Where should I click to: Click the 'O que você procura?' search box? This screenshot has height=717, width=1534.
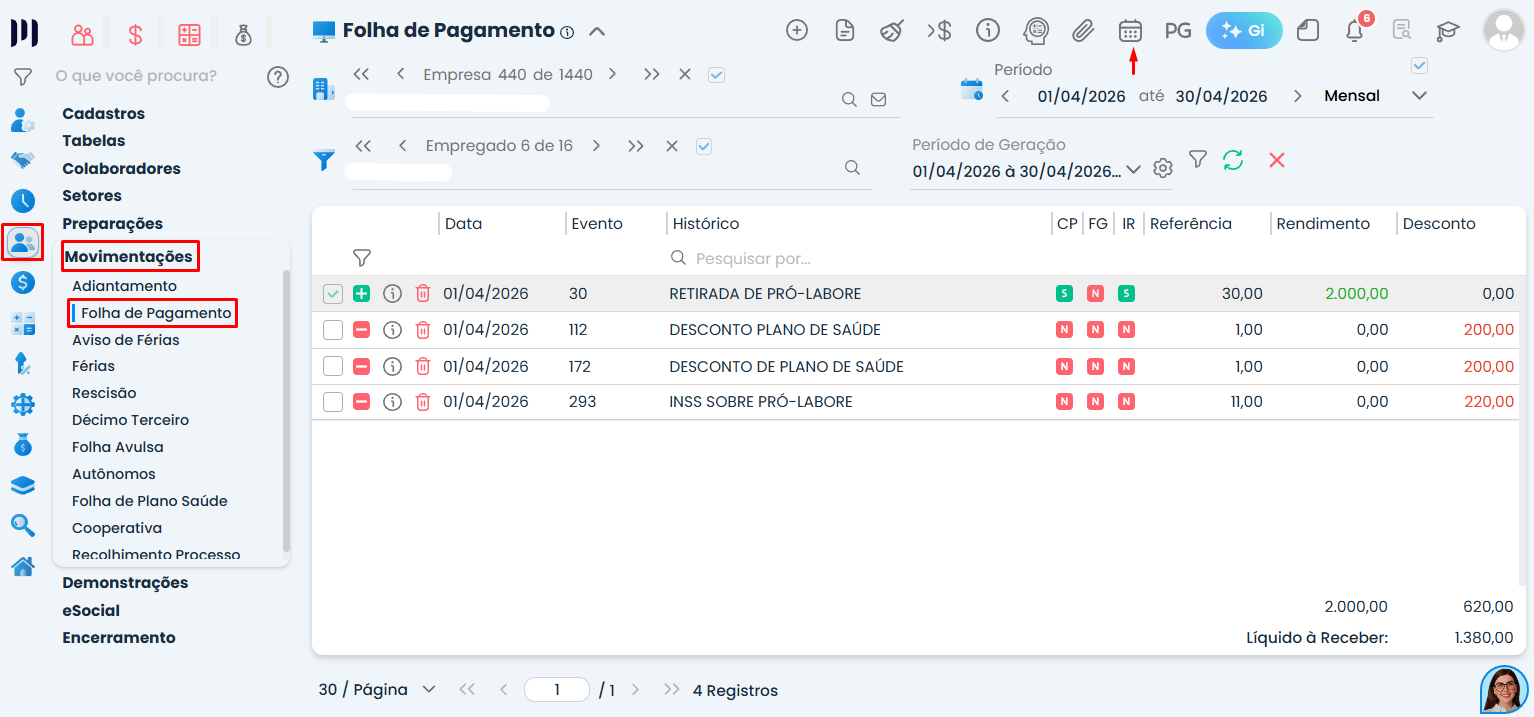(136, 76)
